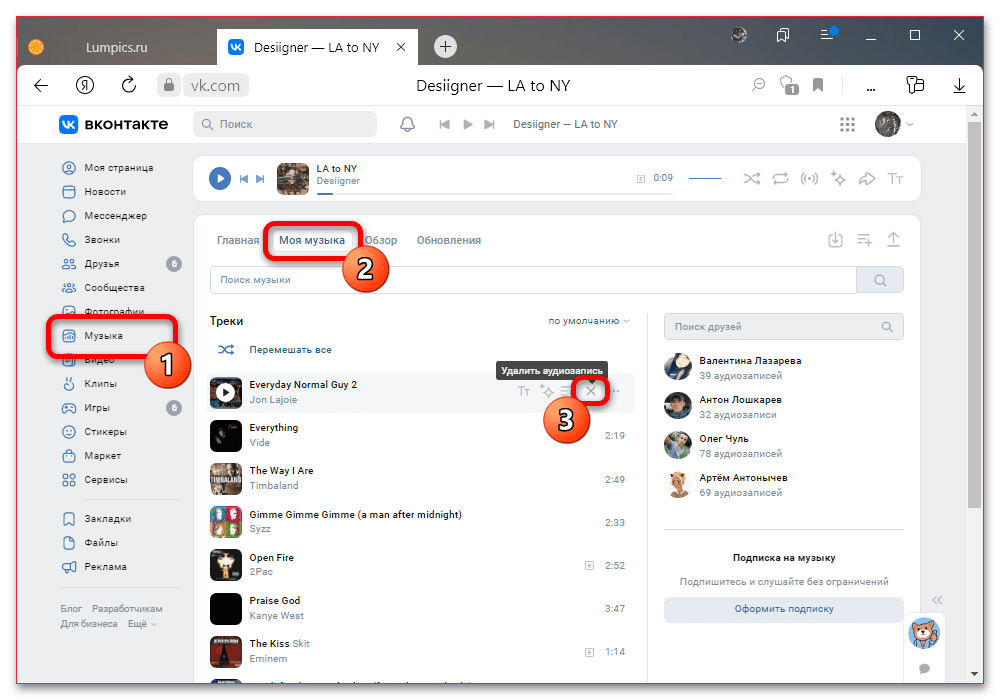Open browser downloads arrow

tap(959, 85)
